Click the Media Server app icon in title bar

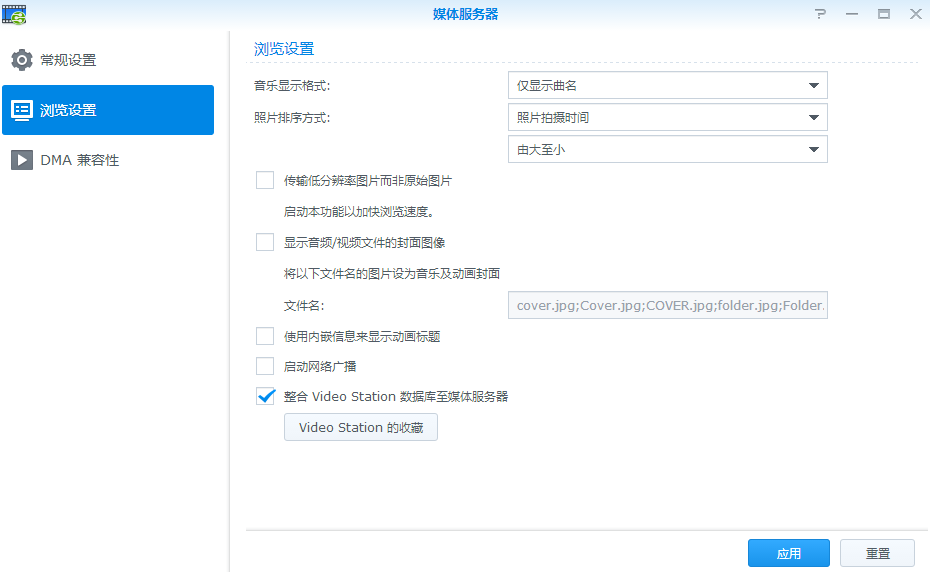[x=16, y=14]
